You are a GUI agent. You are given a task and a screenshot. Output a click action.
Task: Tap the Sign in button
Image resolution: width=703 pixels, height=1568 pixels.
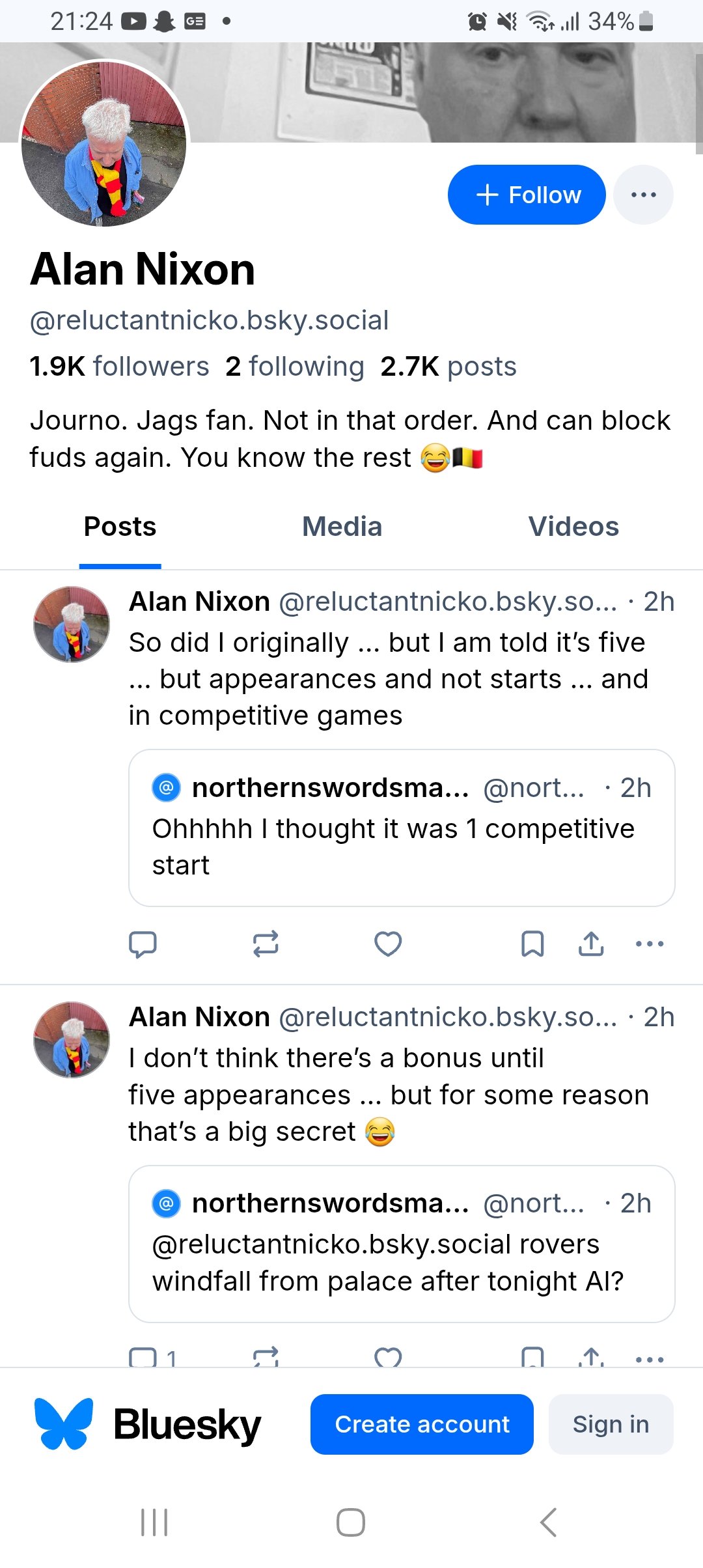coord(611,1424)
